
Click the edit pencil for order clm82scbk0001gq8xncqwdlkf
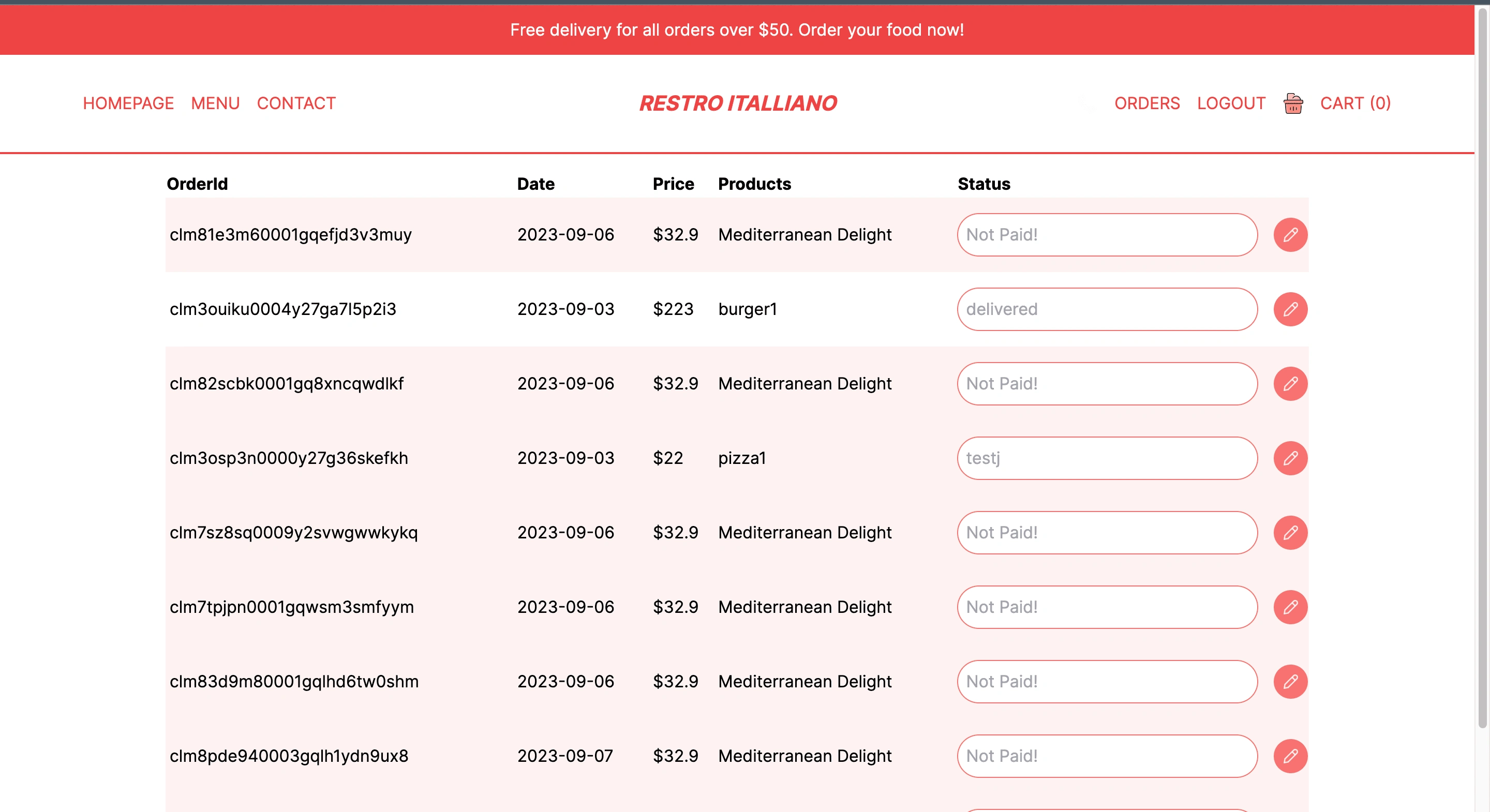pyautogui.click(x=1290, y=384)
